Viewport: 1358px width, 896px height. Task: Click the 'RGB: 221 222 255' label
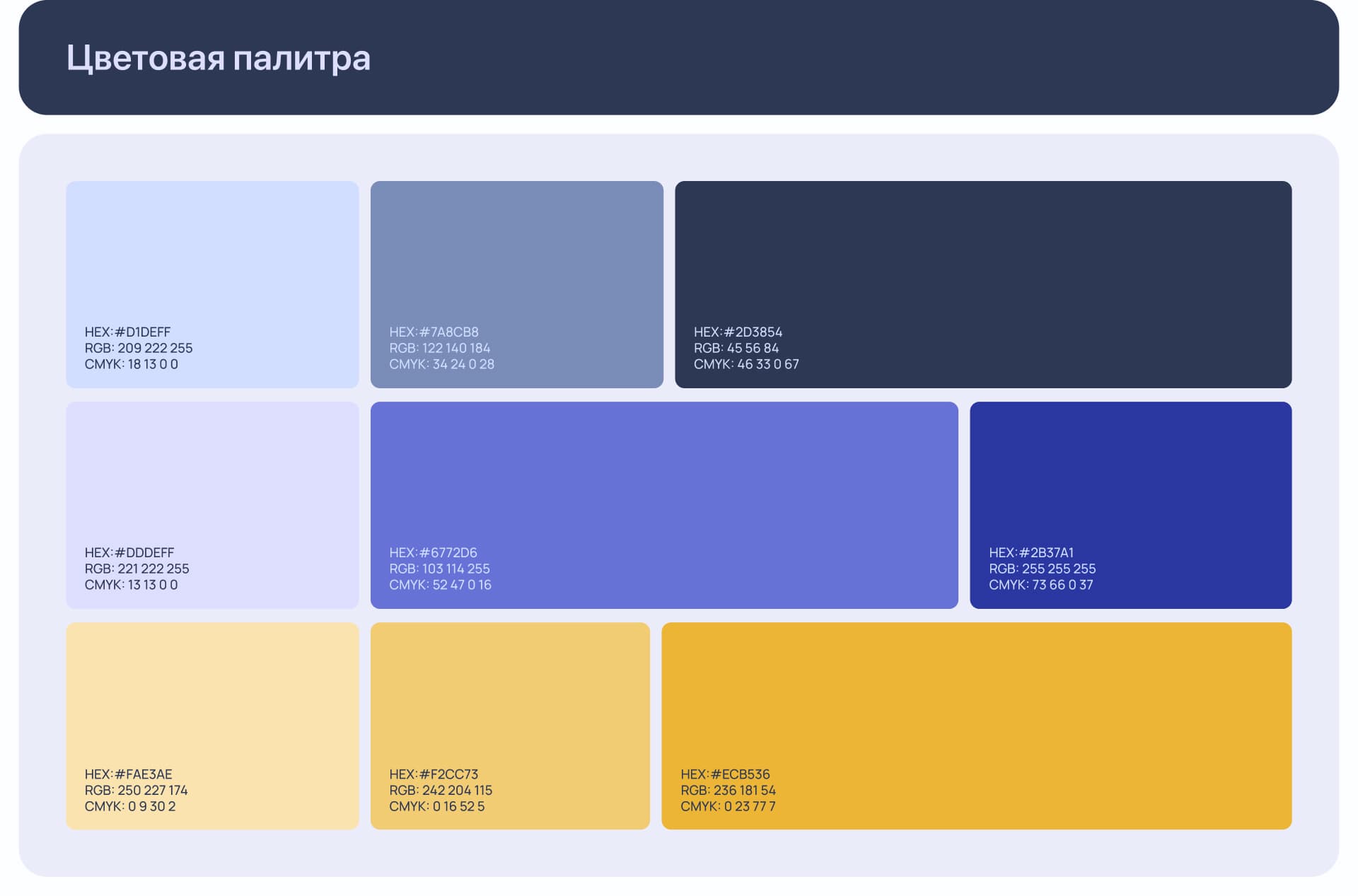point(137,569)
